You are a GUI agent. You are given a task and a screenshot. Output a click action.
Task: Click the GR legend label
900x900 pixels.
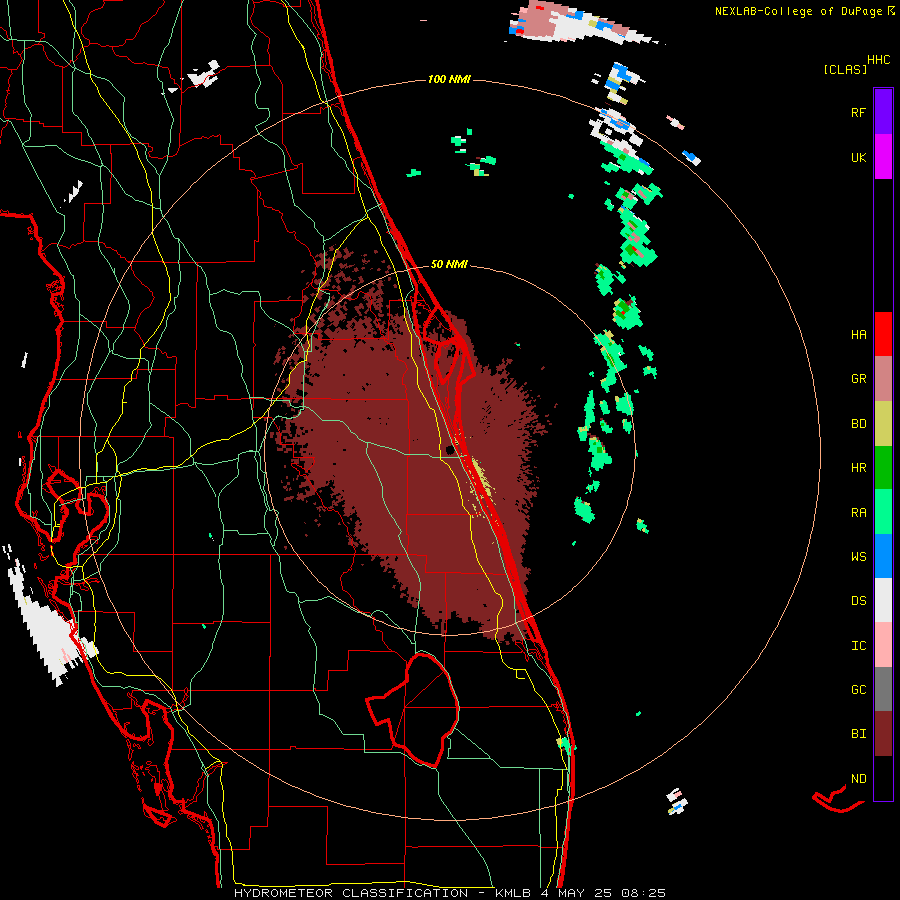pyautogui.click(x=858, y=379)
